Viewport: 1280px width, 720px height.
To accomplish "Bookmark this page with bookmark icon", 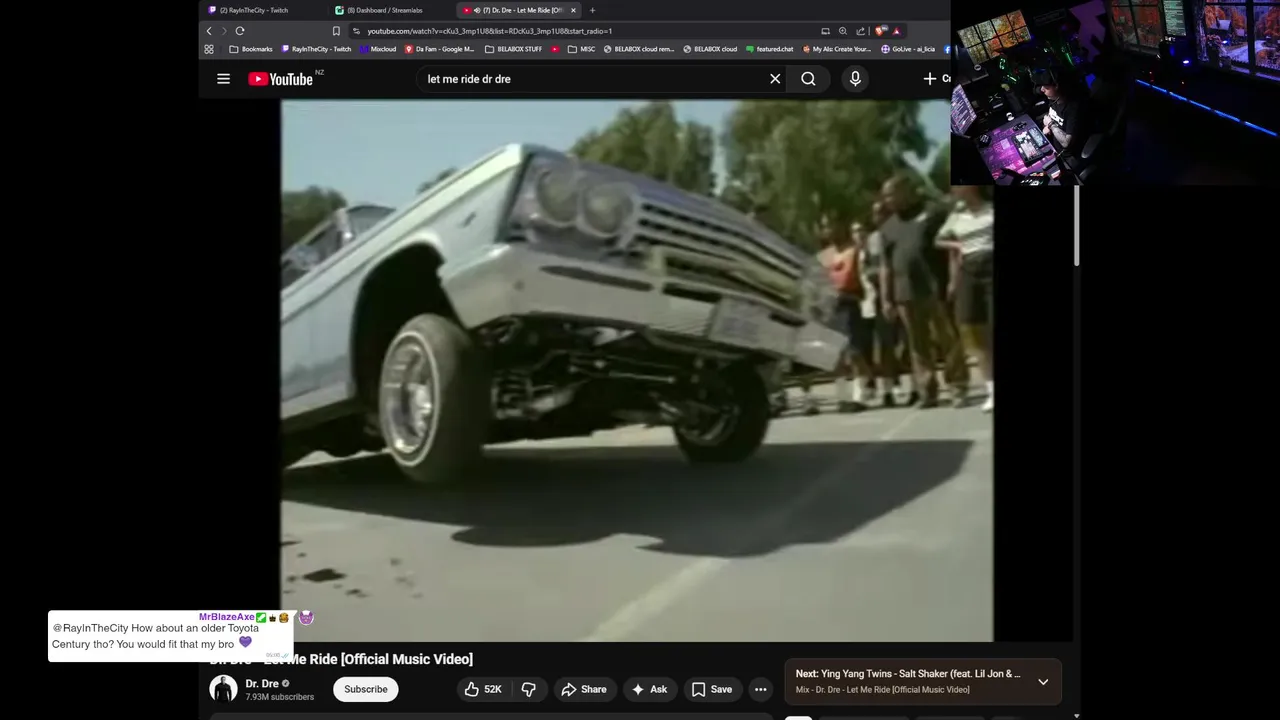I will point(336,31).
